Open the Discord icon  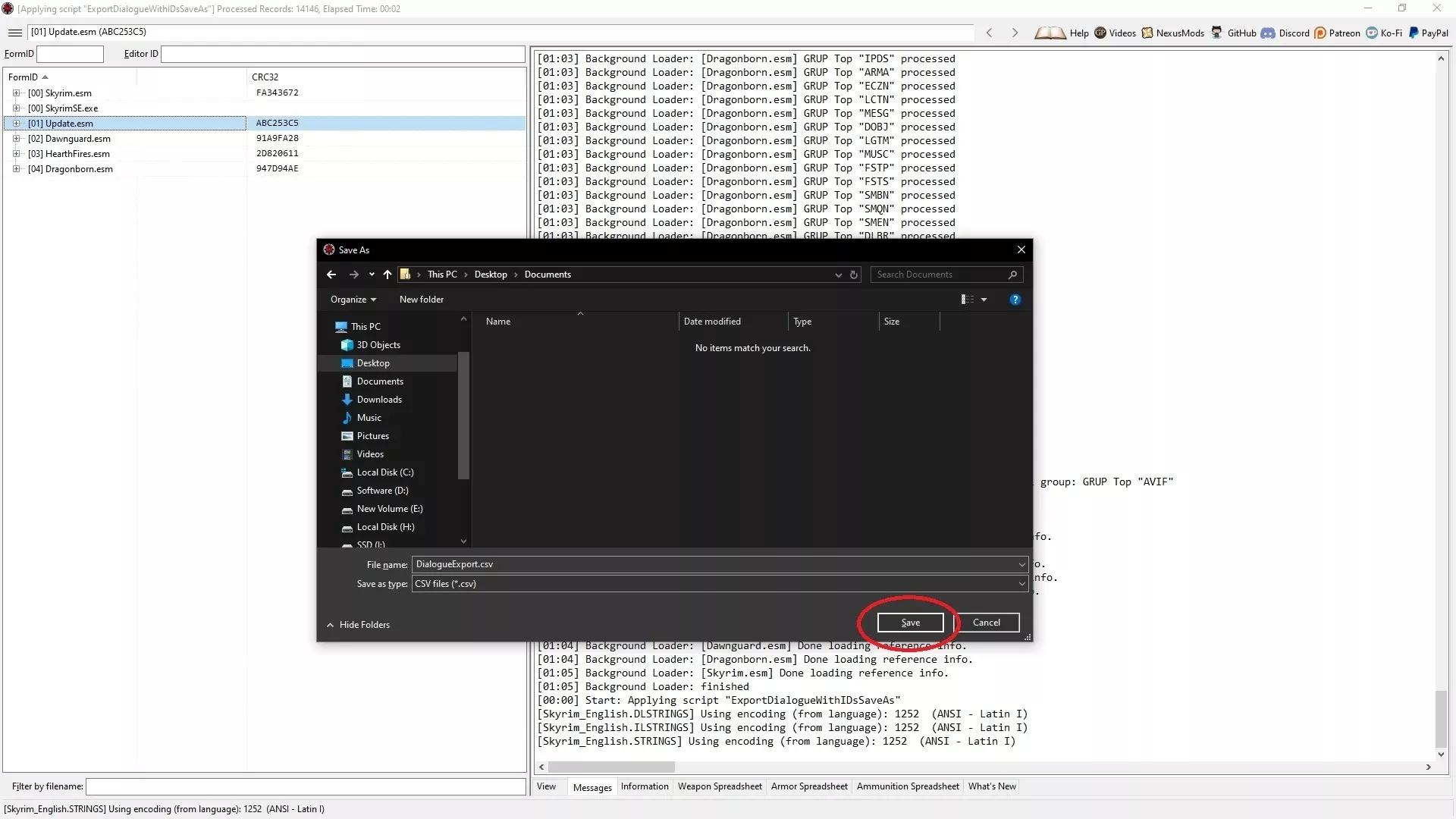tap(1268, 33)
